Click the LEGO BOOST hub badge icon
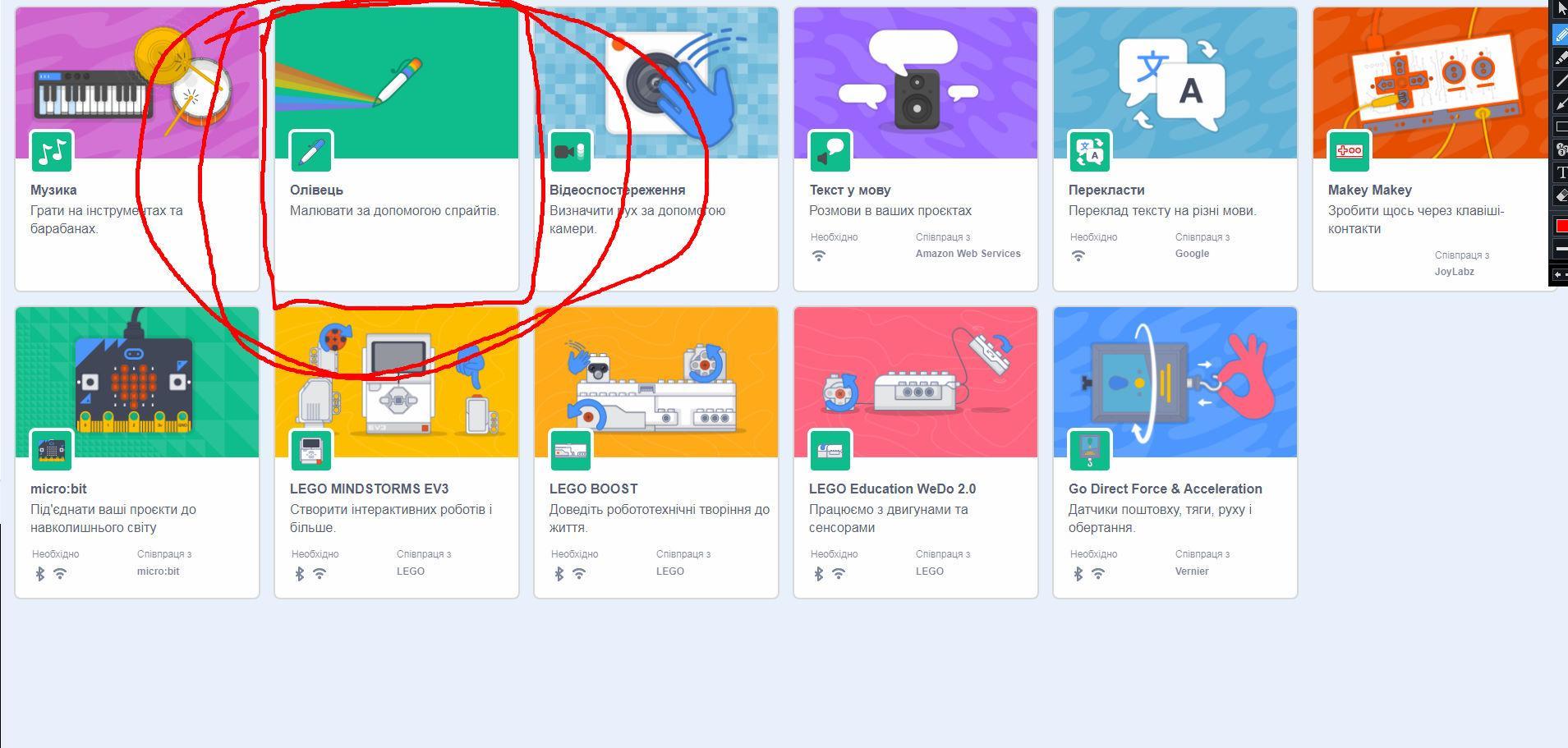1568x748 pixels. click(571, 450)
